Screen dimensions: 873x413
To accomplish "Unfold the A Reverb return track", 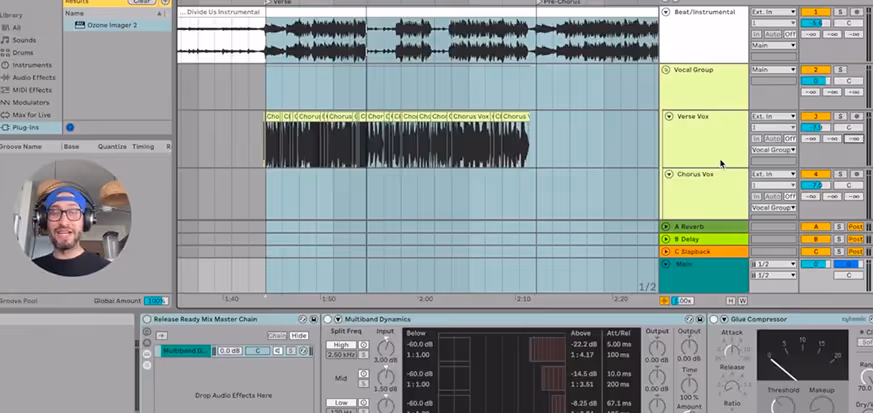I will (x=665, y=227).
